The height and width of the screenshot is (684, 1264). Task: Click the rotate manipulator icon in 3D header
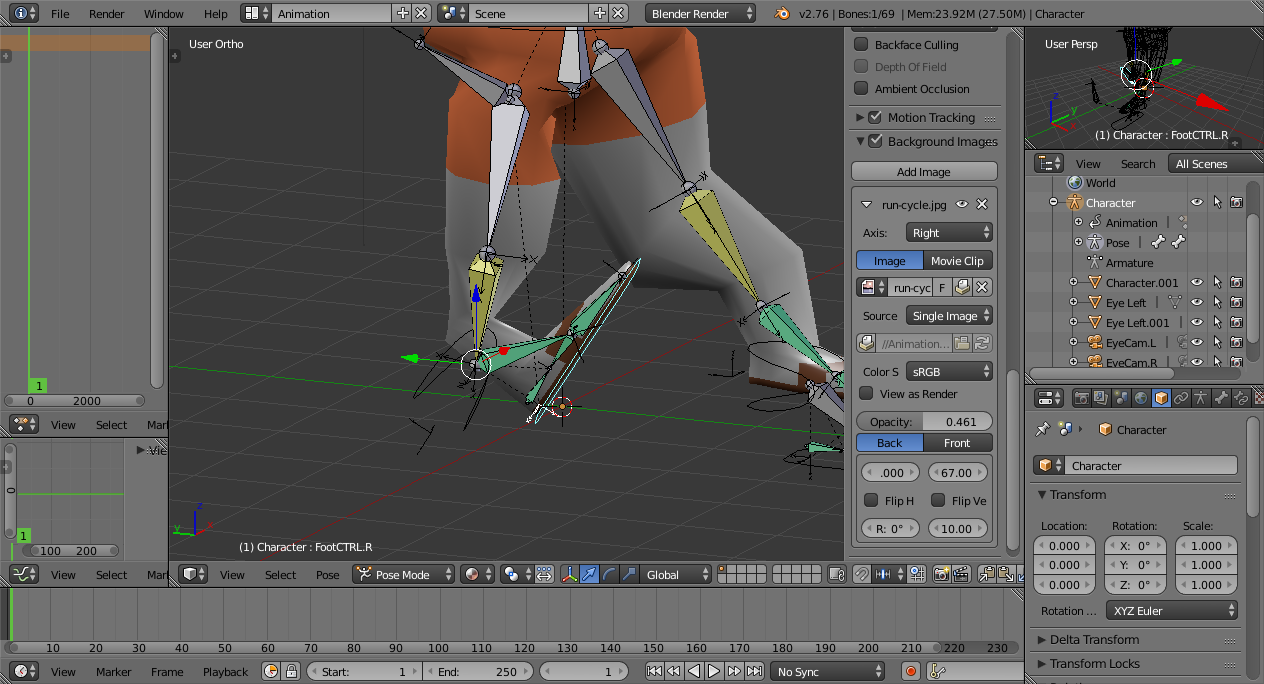tap(609, 574)
